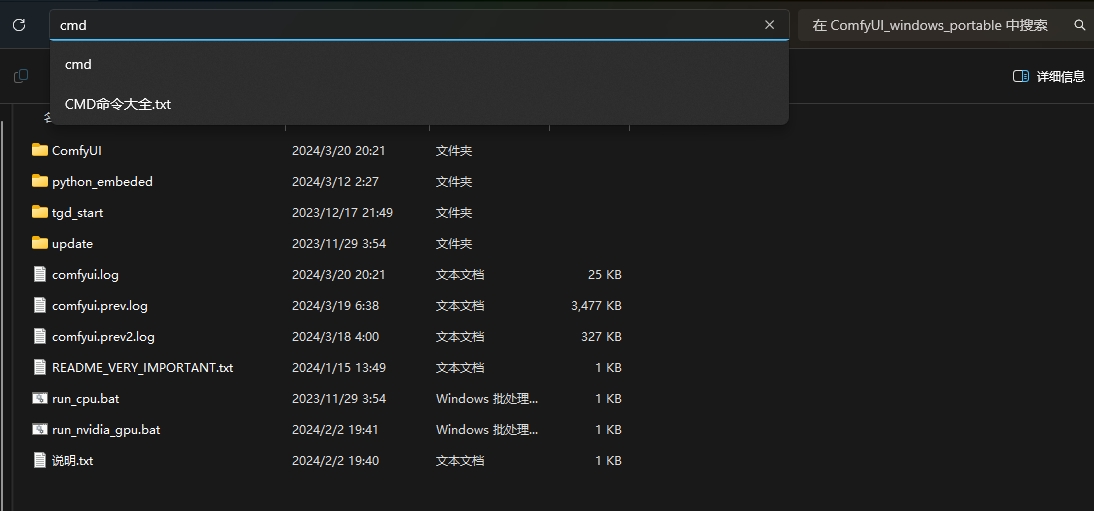Click the 说明.txt file icon
The height and width of the screenshot is (511, 1094).
tap(40, 461)
